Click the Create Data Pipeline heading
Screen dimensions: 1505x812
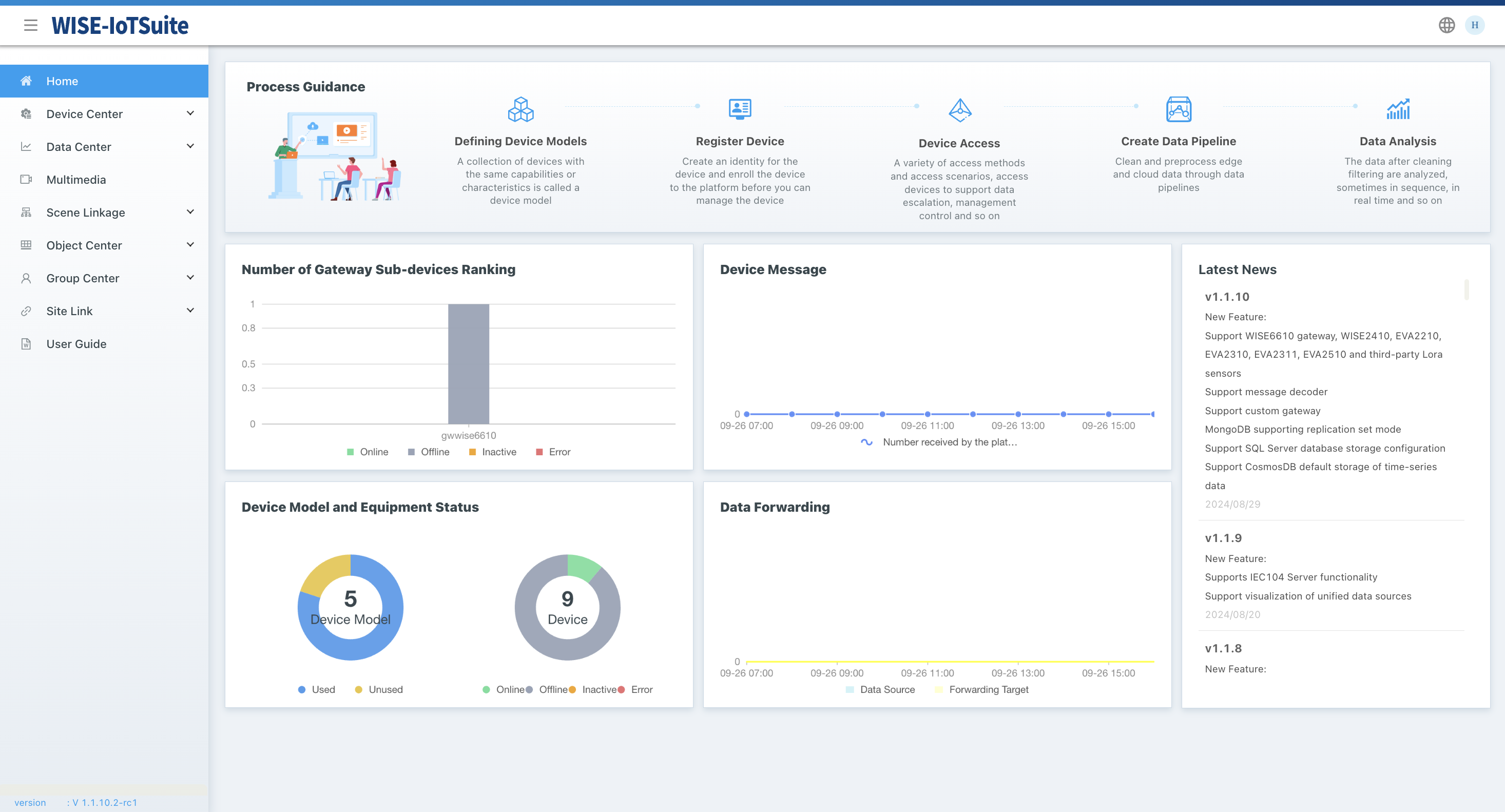[1179, 141]
